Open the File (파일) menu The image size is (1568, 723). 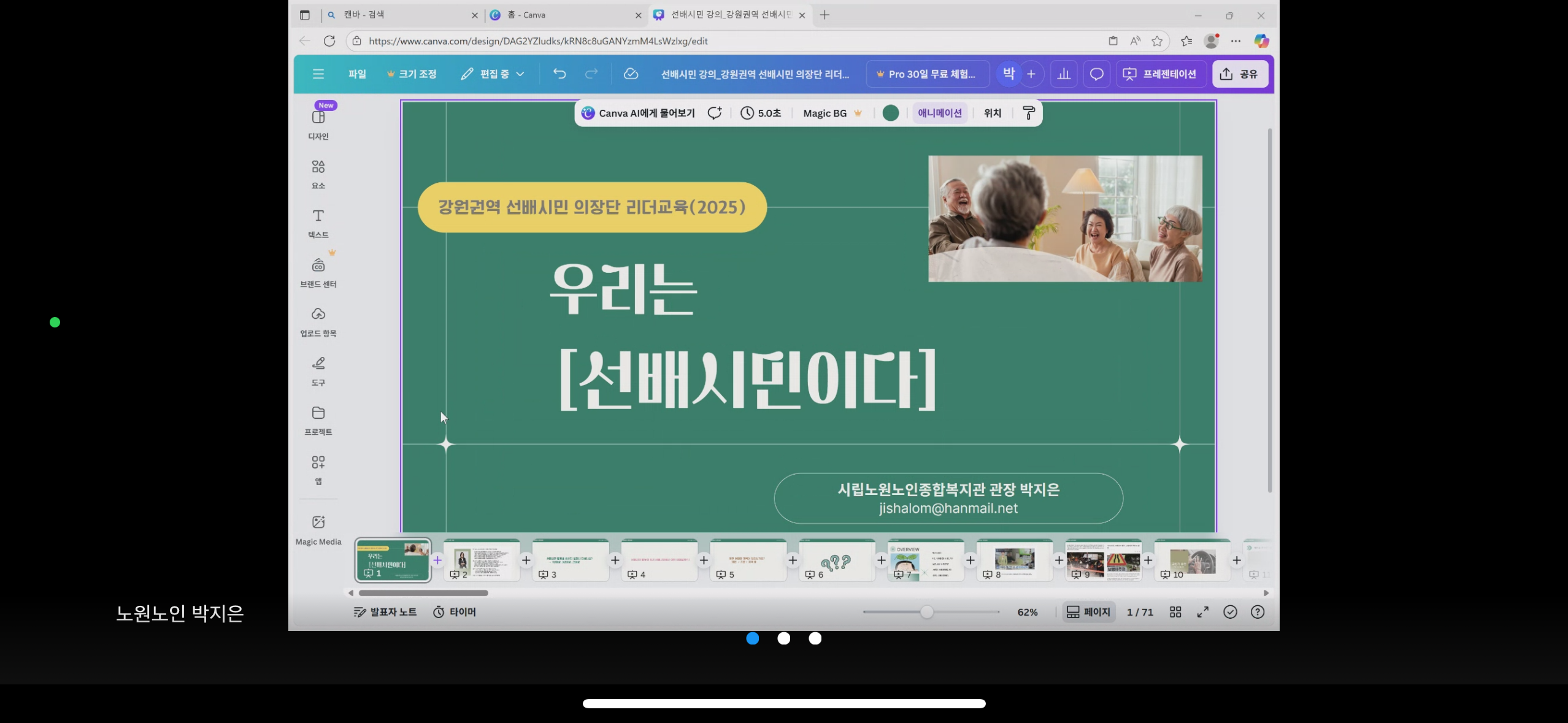[357, 74]
